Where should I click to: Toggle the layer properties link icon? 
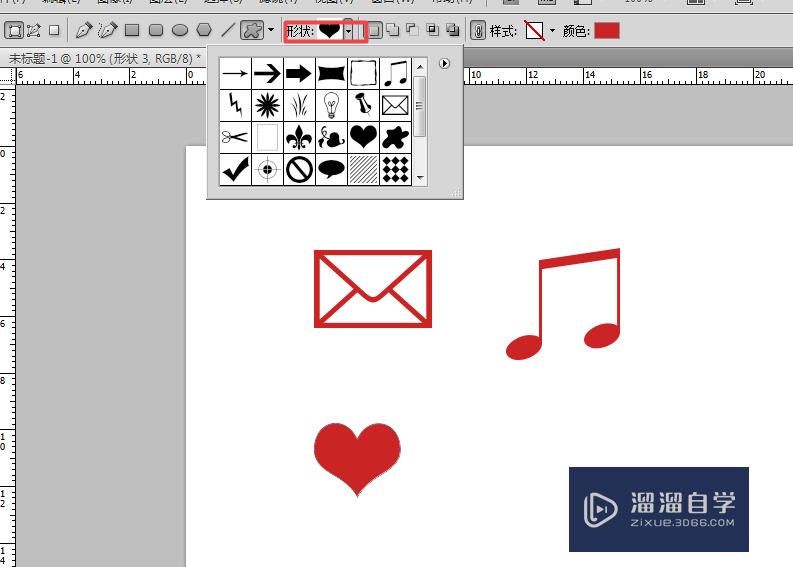(477, 31)
